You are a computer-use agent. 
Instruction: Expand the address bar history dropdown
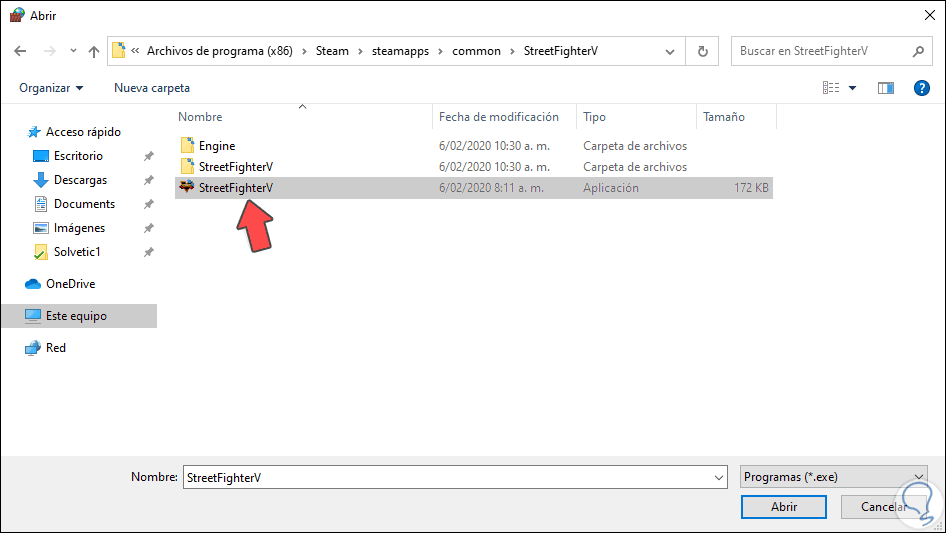(670, 51)
